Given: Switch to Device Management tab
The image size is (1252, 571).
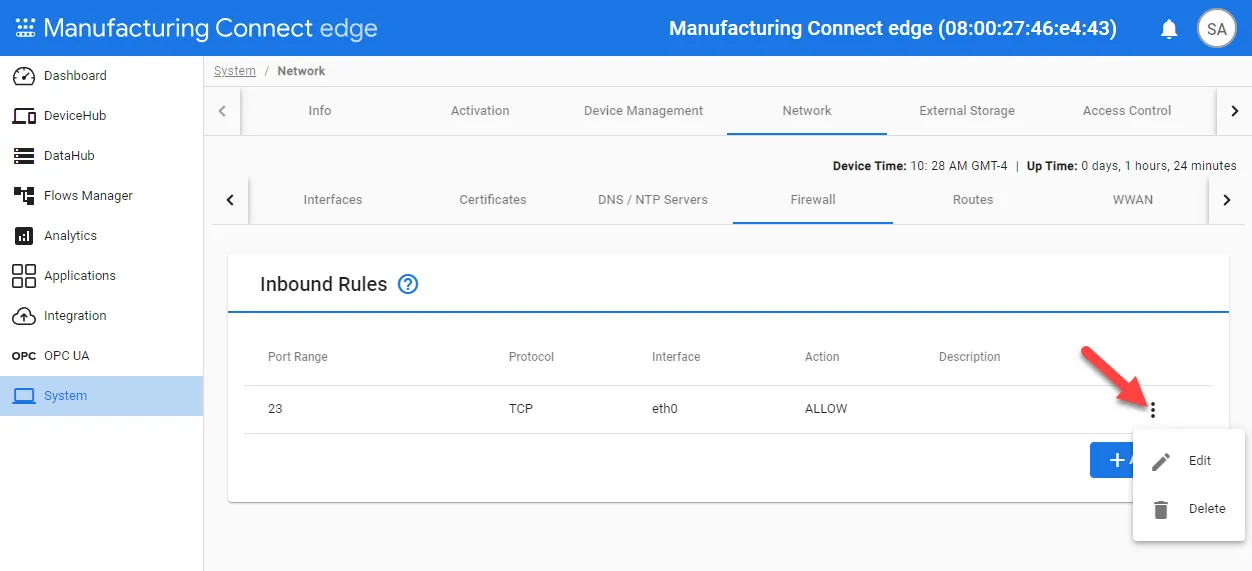Looking at the screenshot, I should click(644, 111).
